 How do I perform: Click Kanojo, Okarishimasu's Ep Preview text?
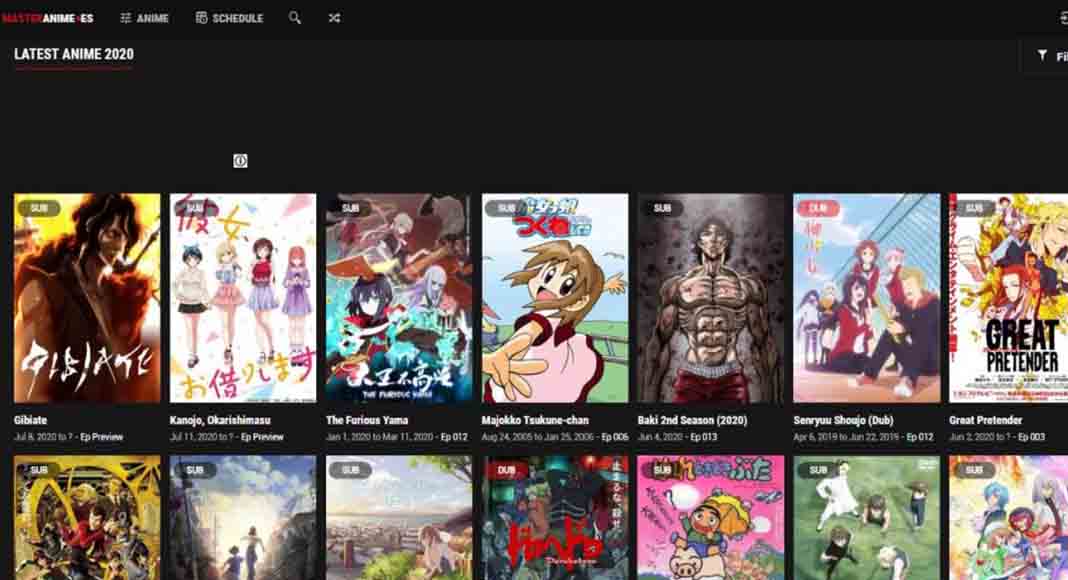coord(262,437)
